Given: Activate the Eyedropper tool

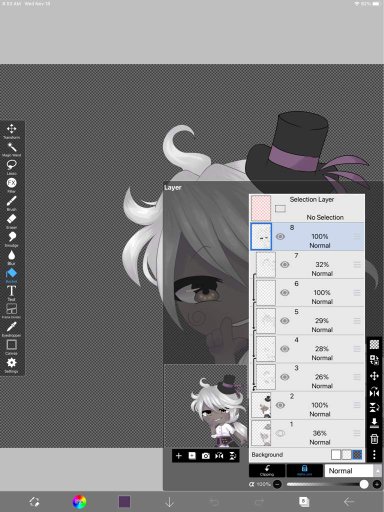Looking at the screenshot, I should (12, 329).
